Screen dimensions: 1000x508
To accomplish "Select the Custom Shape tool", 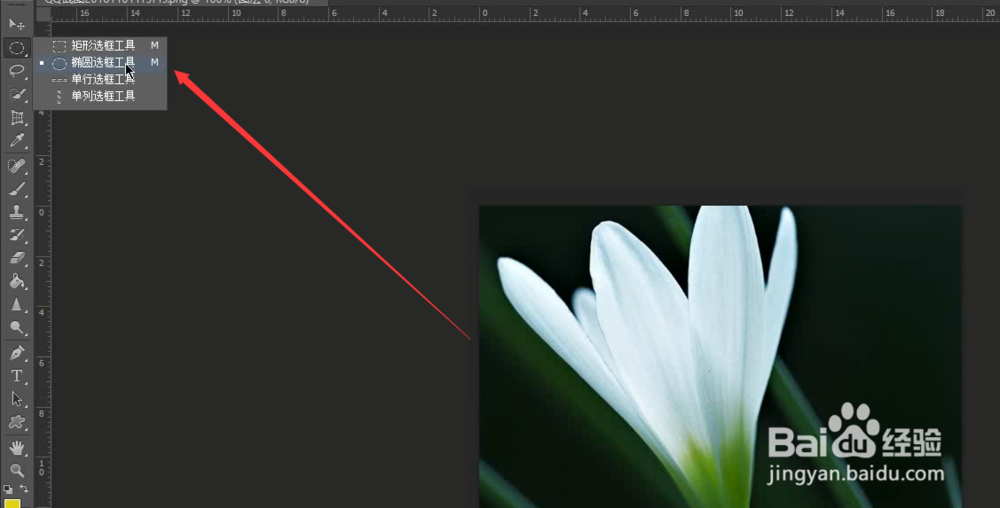I will pyautogui.click(x=17, y=422).
